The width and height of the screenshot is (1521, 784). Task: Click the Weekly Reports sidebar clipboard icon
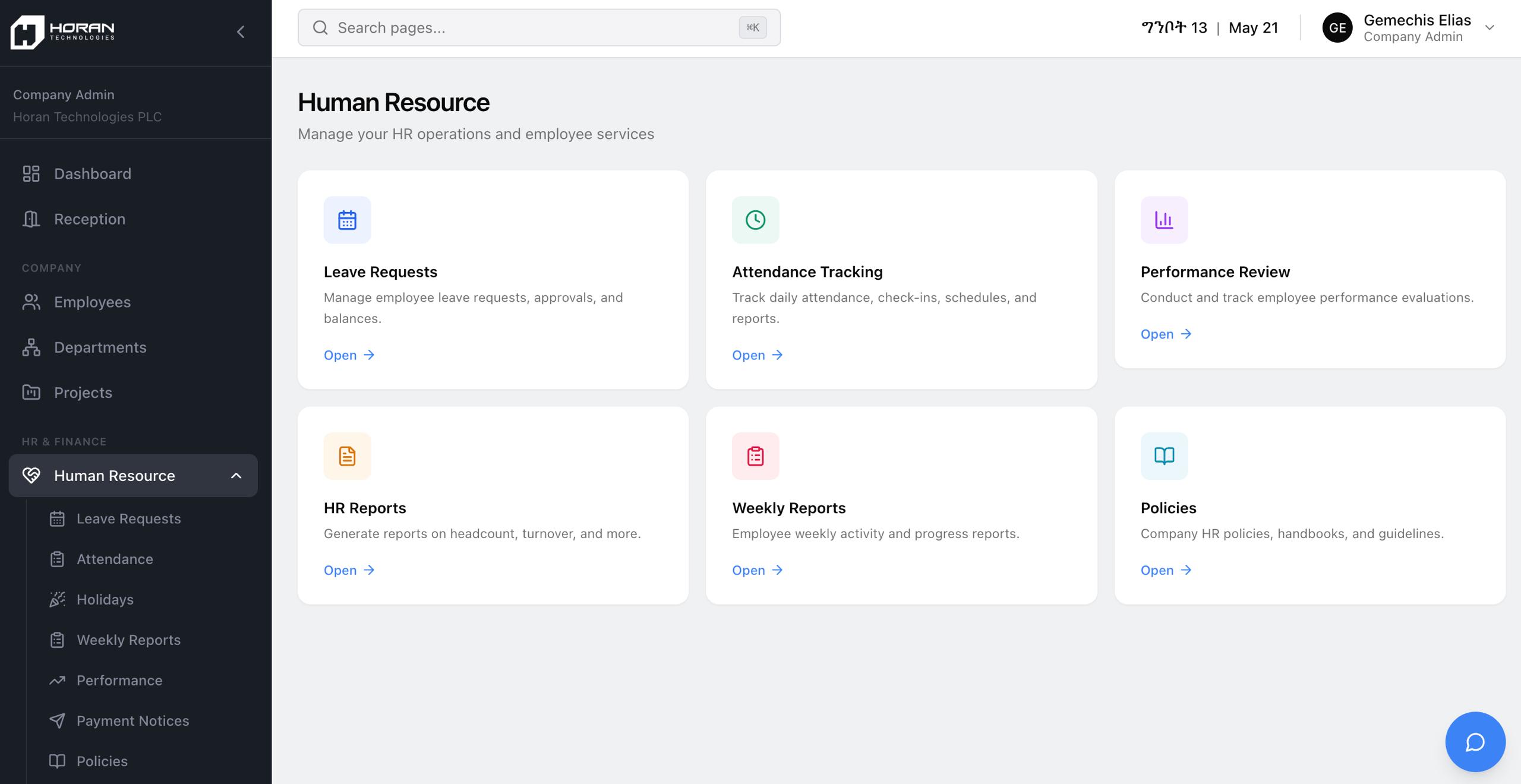[x=57, y=640]
